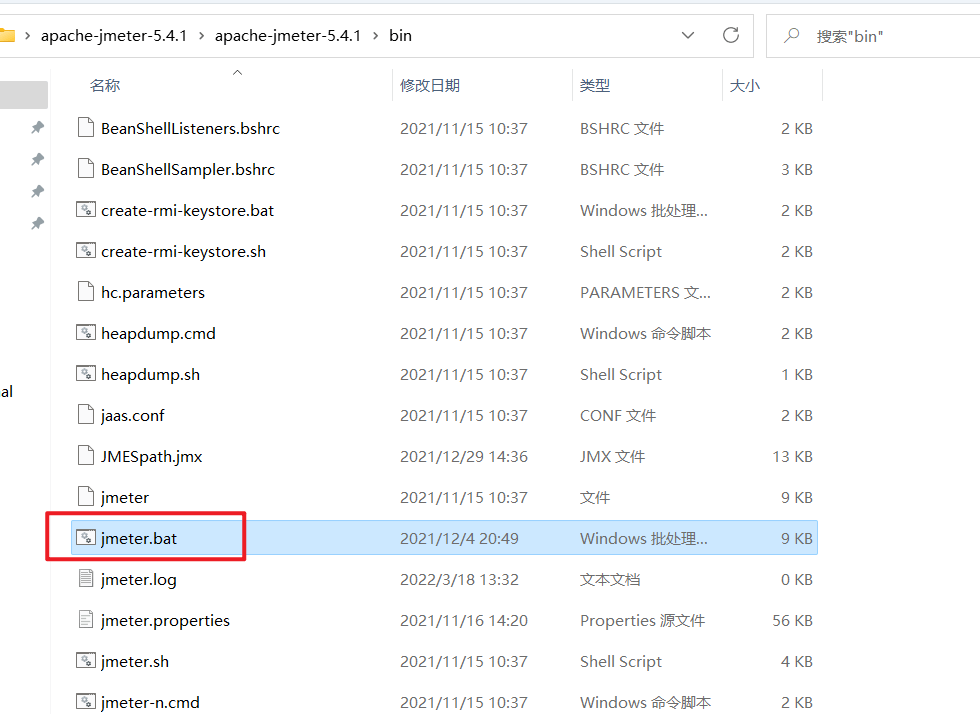Click the refresh icon in the address bar
This screenshot has height=714, width=980.
click(731, 35)
